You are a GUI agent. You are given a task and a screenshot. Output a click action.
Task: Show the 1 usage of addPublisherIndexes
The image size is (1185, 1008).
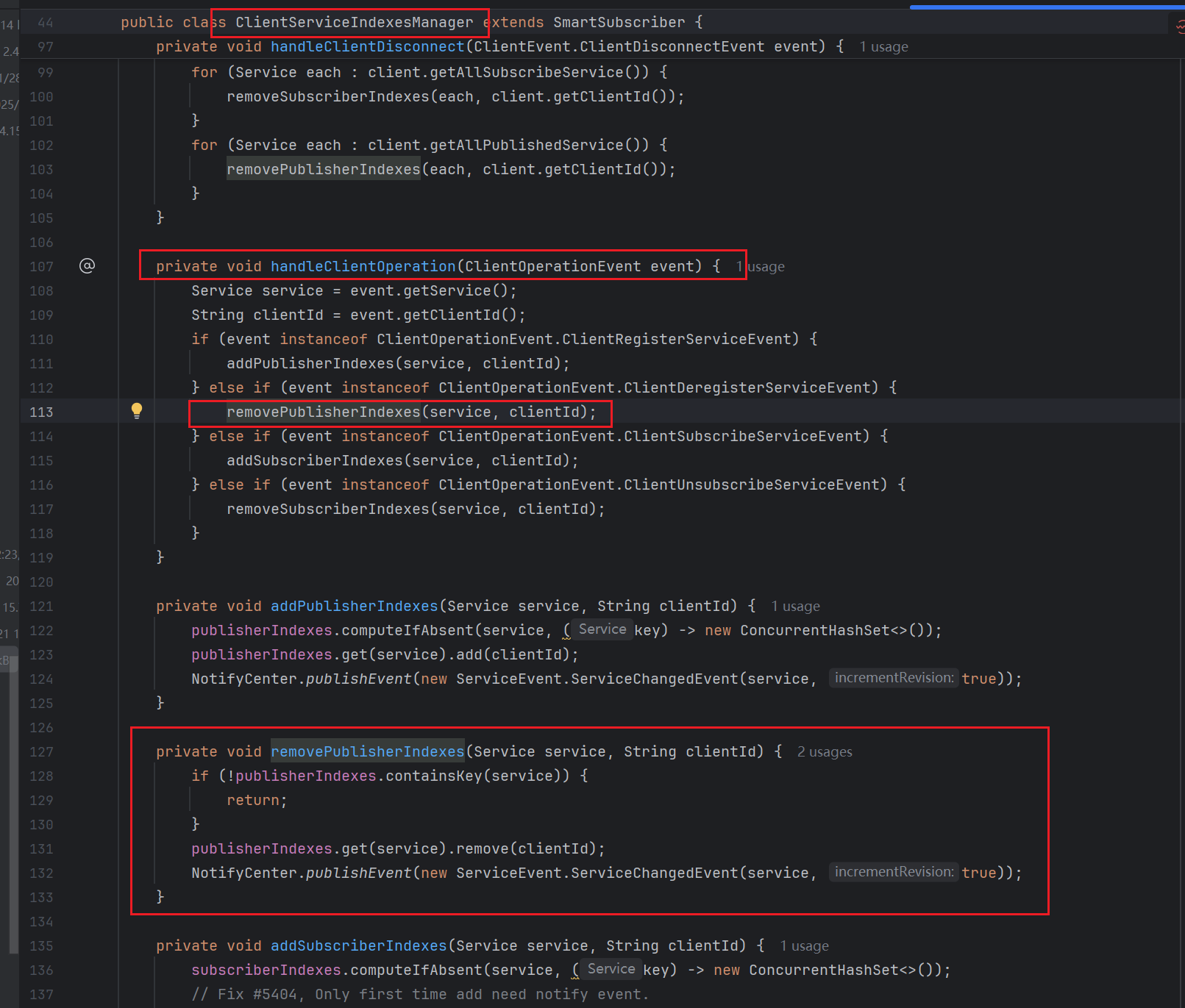pos(795,607)
